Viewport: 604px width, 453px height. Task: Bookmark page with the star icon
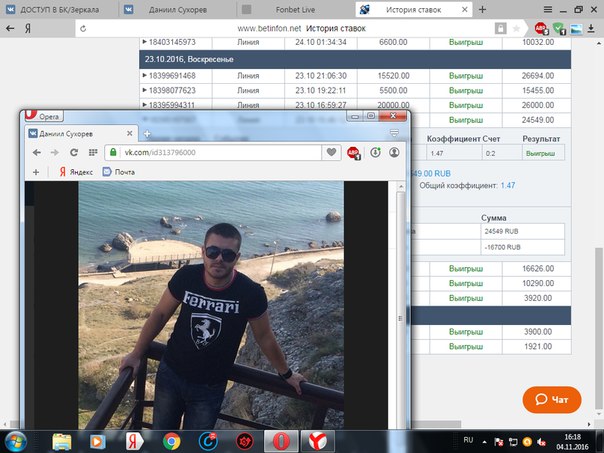(x=516, y=28)
